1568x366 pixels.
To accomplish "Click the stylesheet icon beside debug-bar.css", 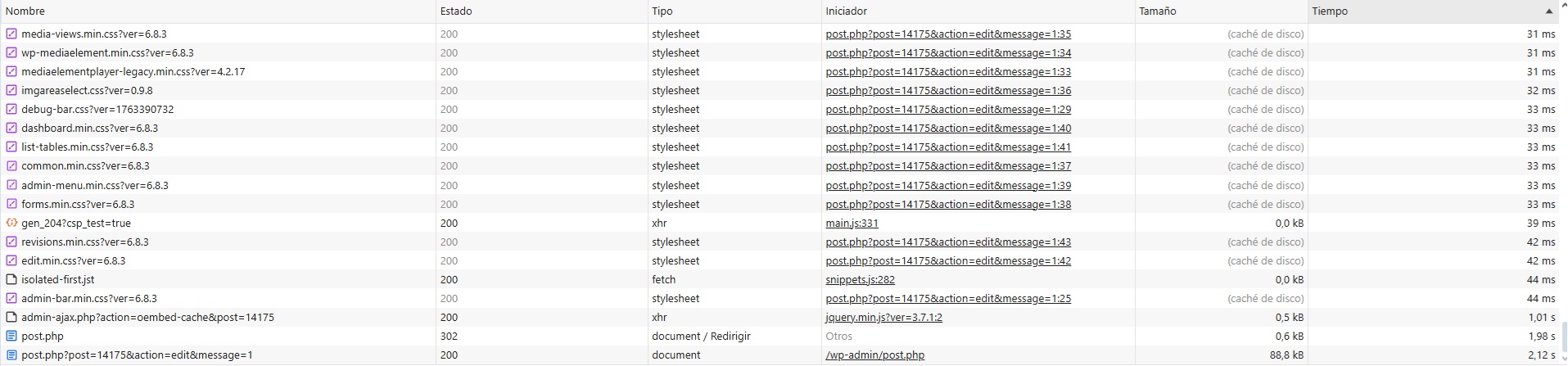I will pyautogui.click(x=11, y=110).
